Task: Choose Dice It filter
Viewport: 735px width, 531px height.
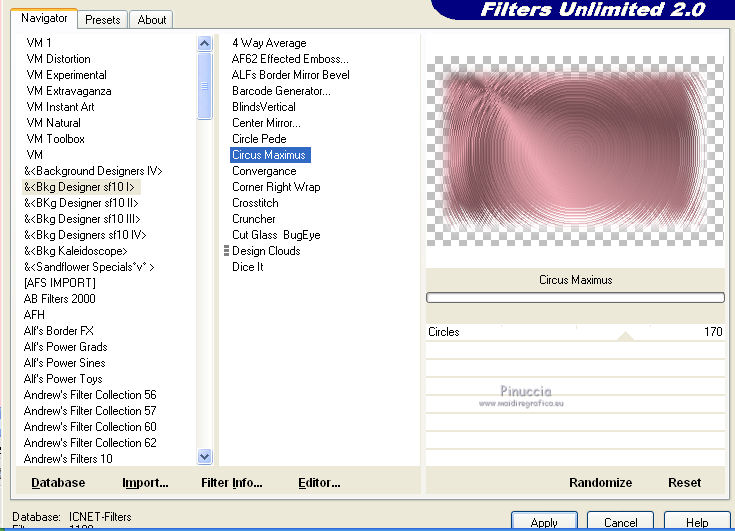Action: (x=248, y=266)
